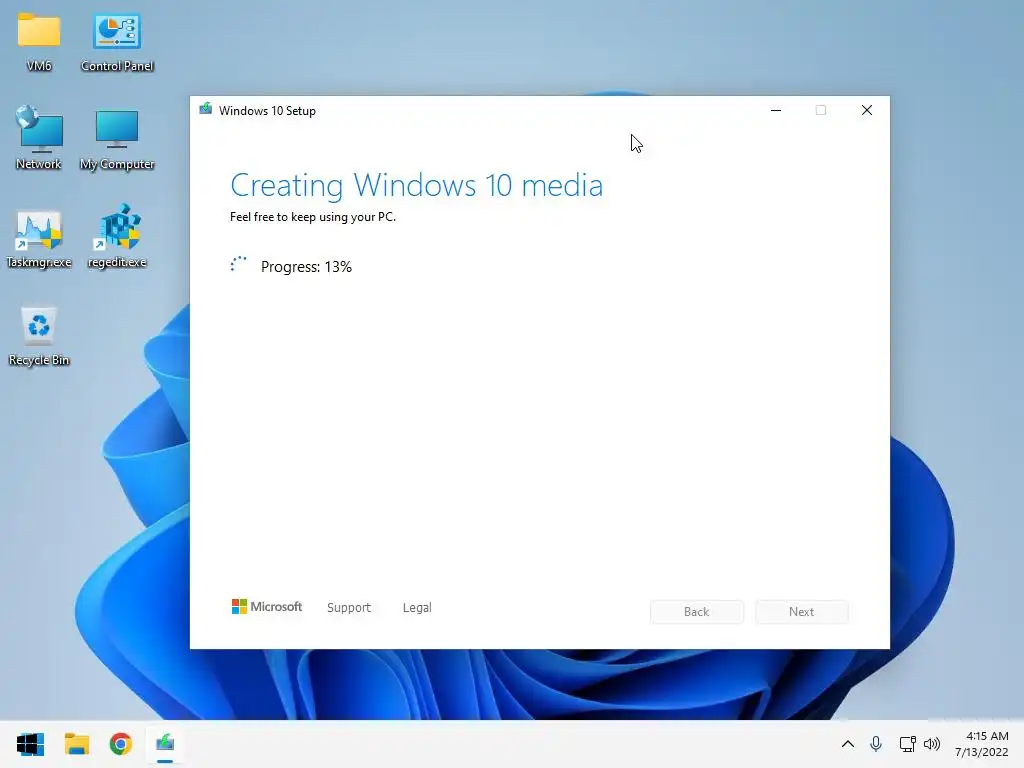This screenshot has height=768, width=1024.
Task: Open the volume control tray icon
Action: (x=932, y=744)
